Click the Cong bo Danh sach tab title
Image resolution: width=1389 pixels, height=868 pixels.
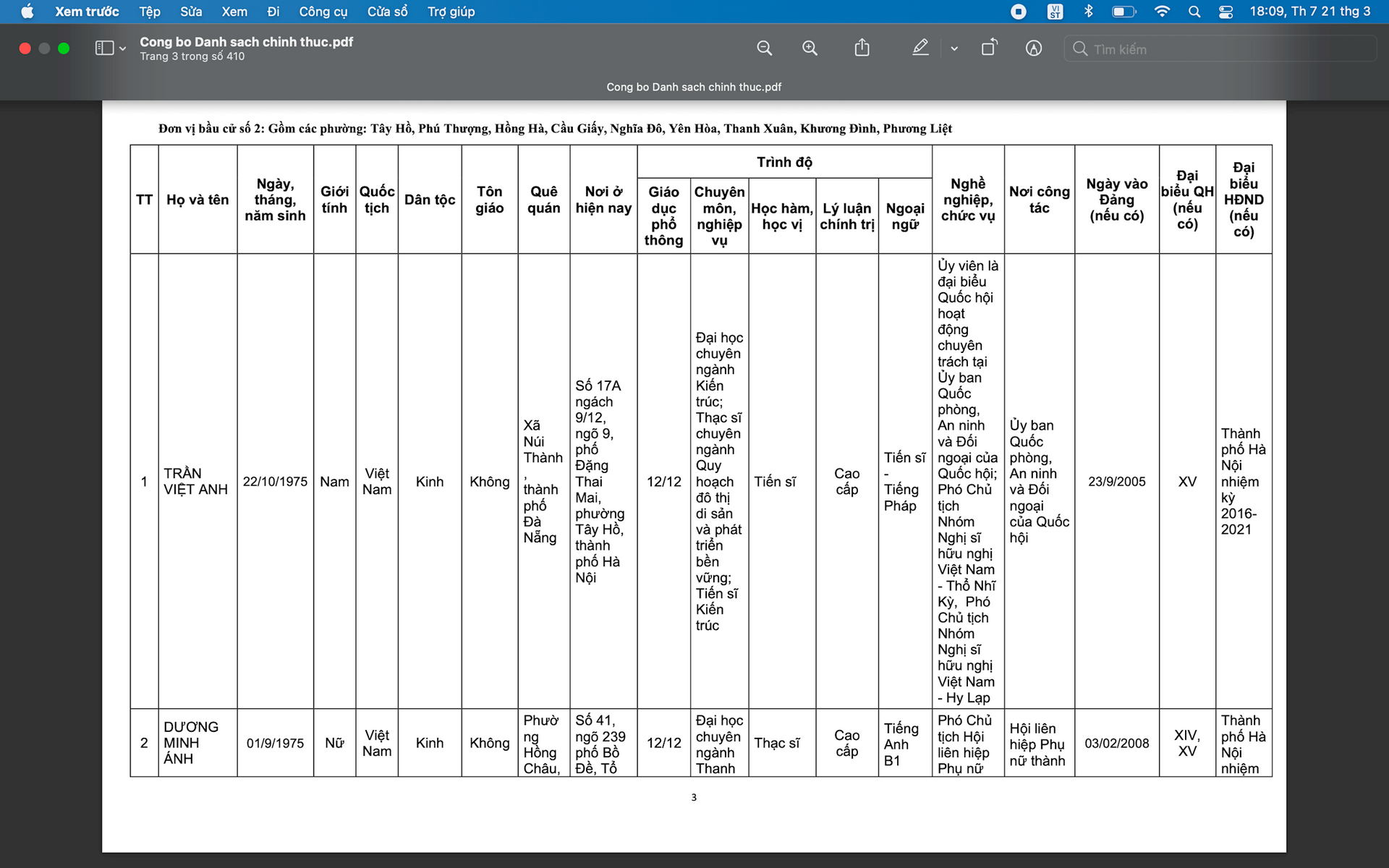(694, 87)
